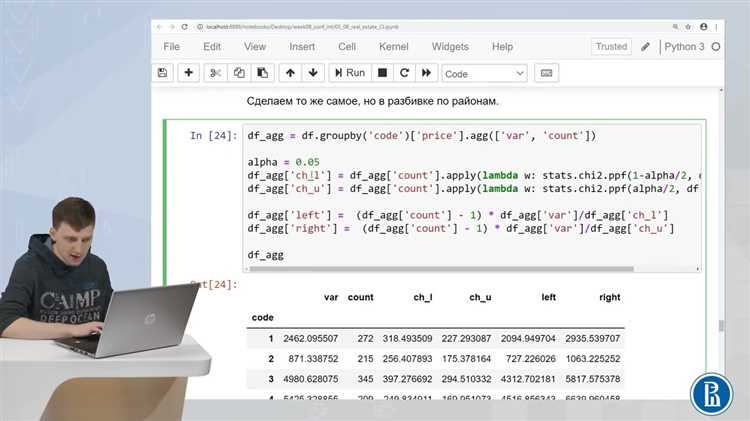
Task: Click the 'code' index label
Action: (x=263, y=317)
